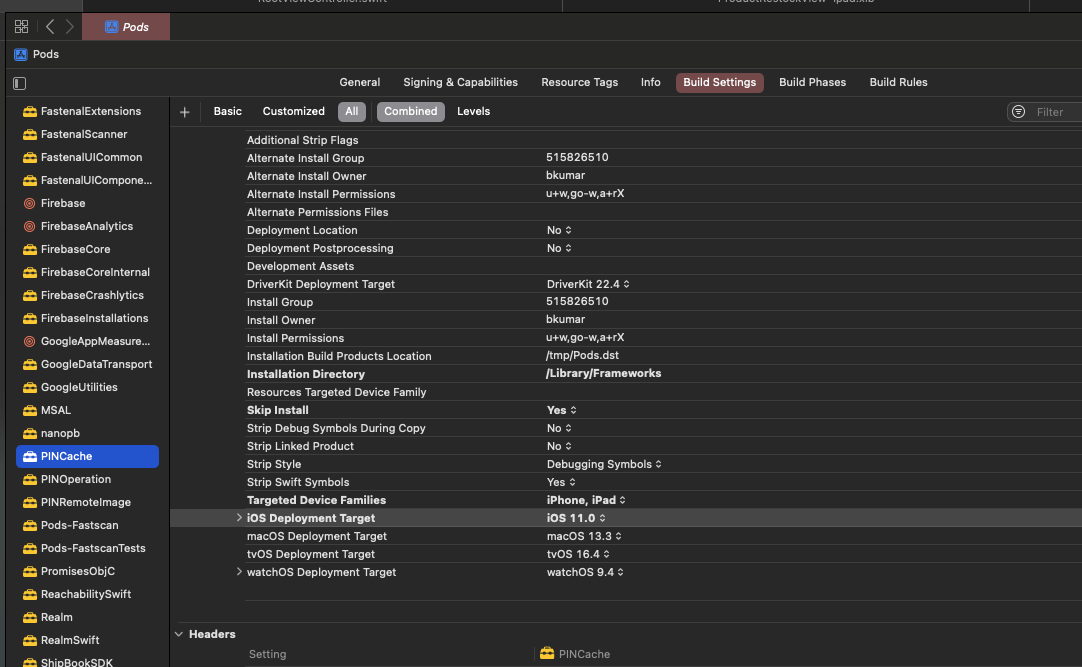Screen dimensions: 1082x667
Task: Collapse the Headers section
Action: click(179, 634)
